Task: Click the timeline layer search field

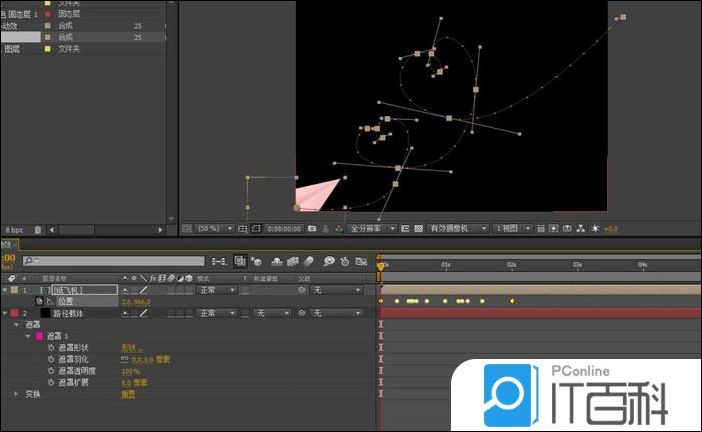Action: (120, 262)
